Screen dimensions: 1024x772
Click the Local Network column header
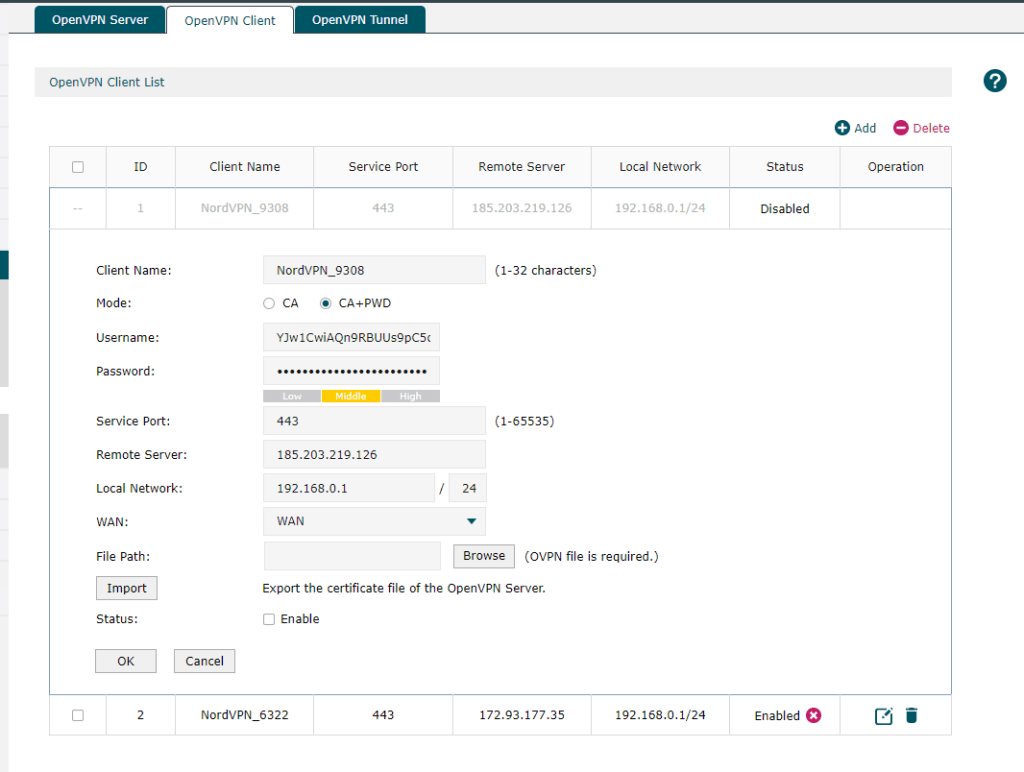tap(660, 167)
